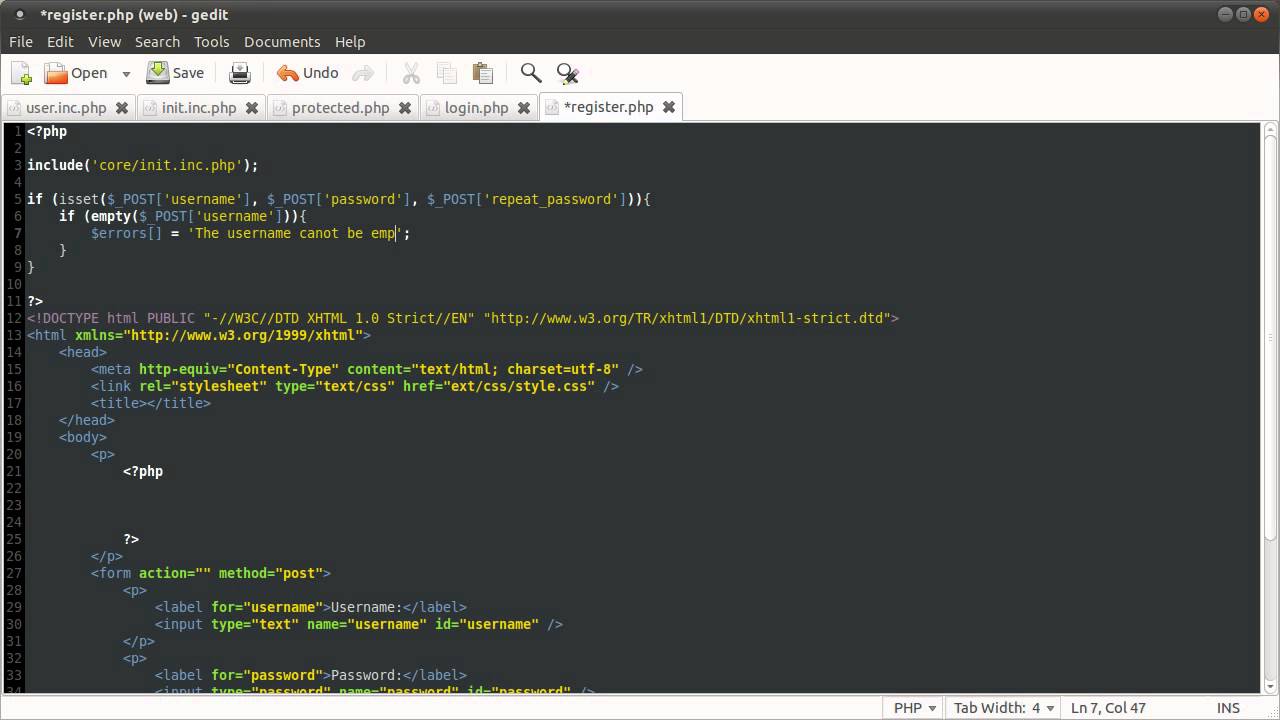The height and width of the screenshot is (720, 1280).
Task: Click the scrollbar down arrow
Action: tap(1270, 685)
